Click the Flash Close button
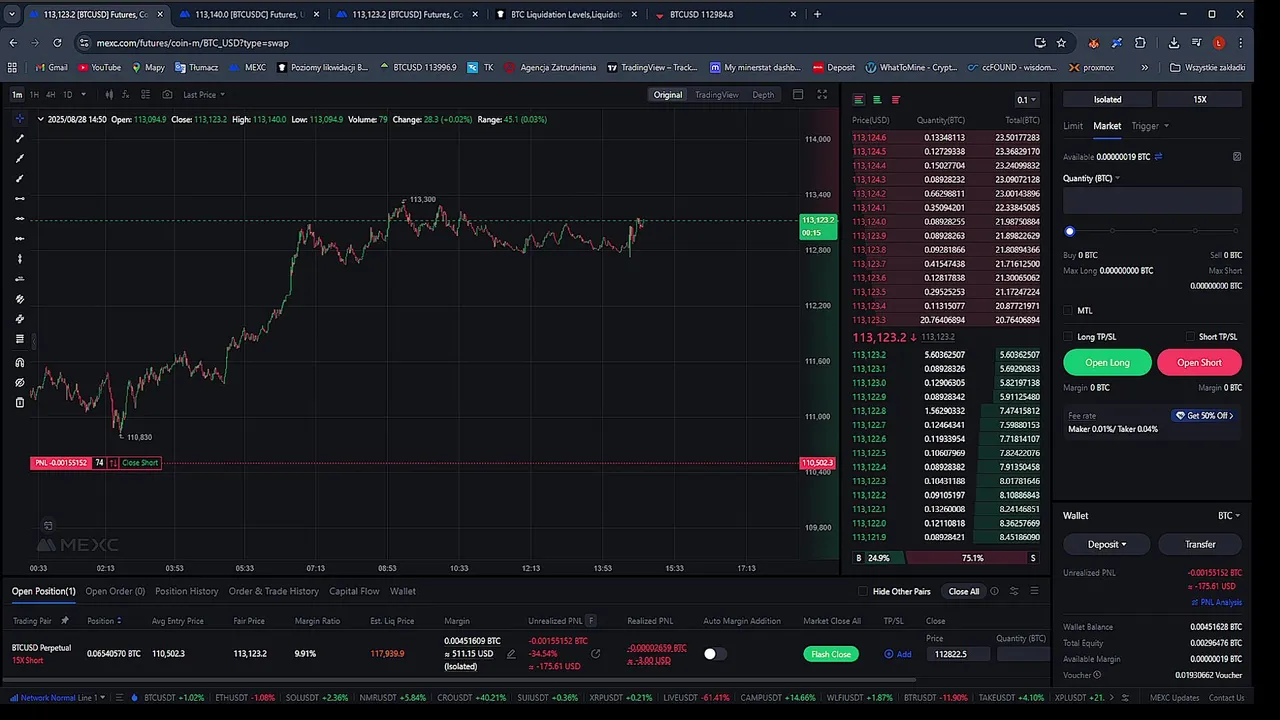 coord(831,654)
